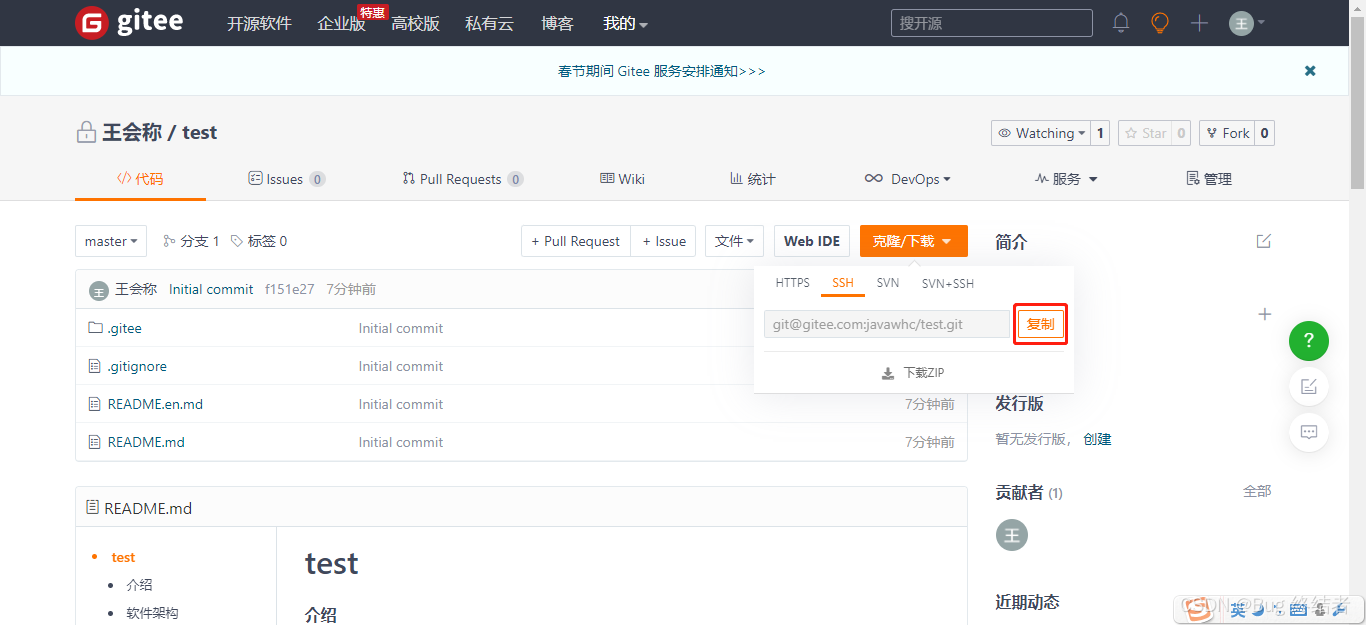Click the SSH clone URL field
Screen dimensions: 1366x625
(x=888, y=324)
